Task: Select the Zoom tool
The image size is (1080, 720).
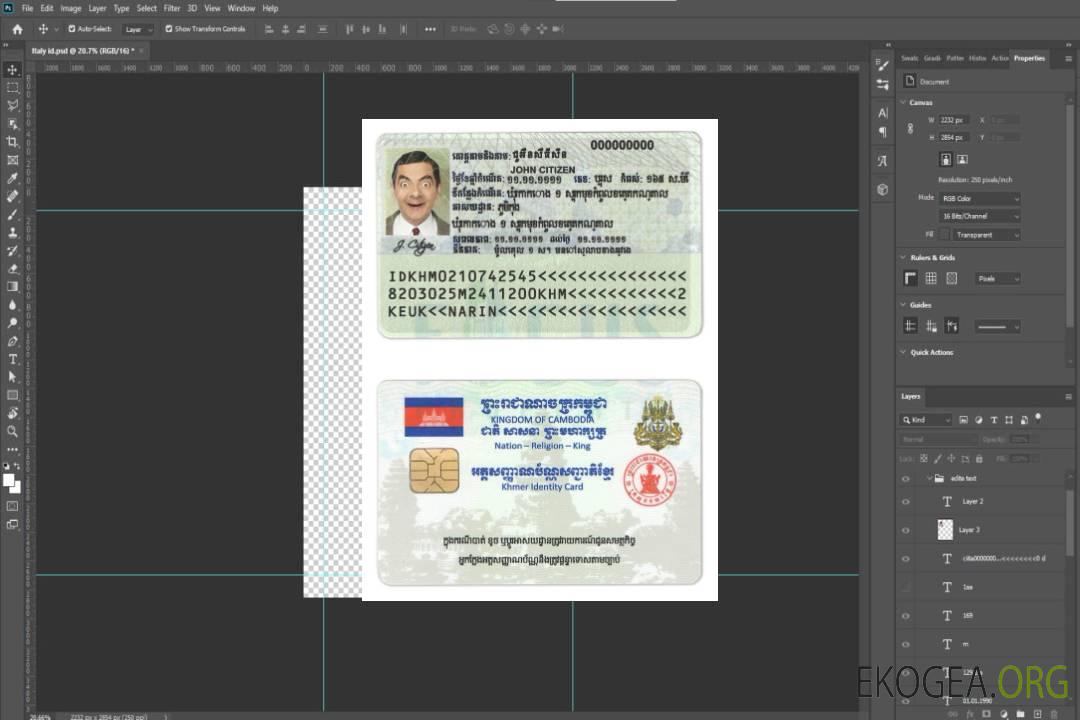Action: (12, 431)
